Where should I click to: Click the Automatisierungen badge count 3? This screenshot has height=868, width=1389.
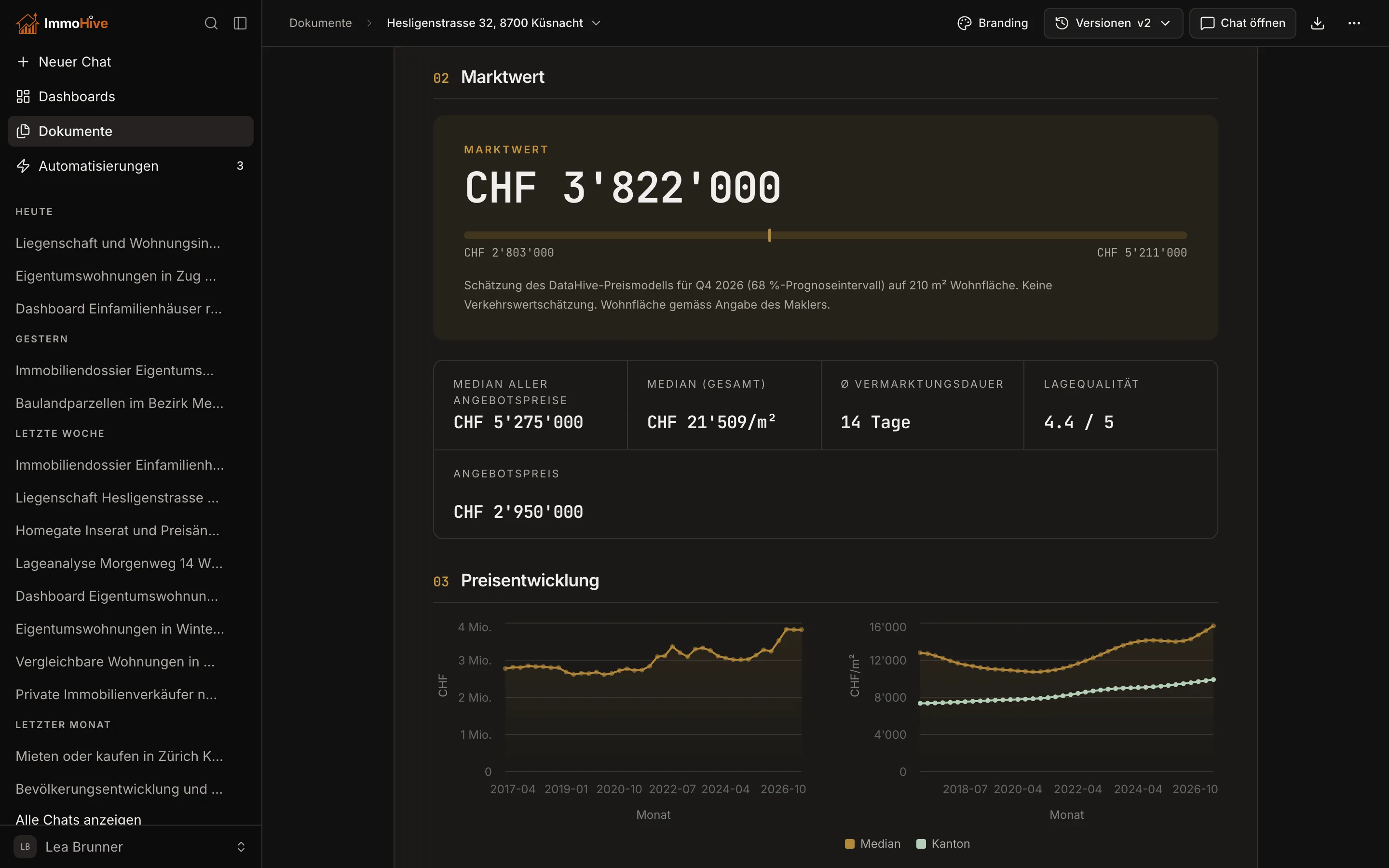tap(240, 166)
